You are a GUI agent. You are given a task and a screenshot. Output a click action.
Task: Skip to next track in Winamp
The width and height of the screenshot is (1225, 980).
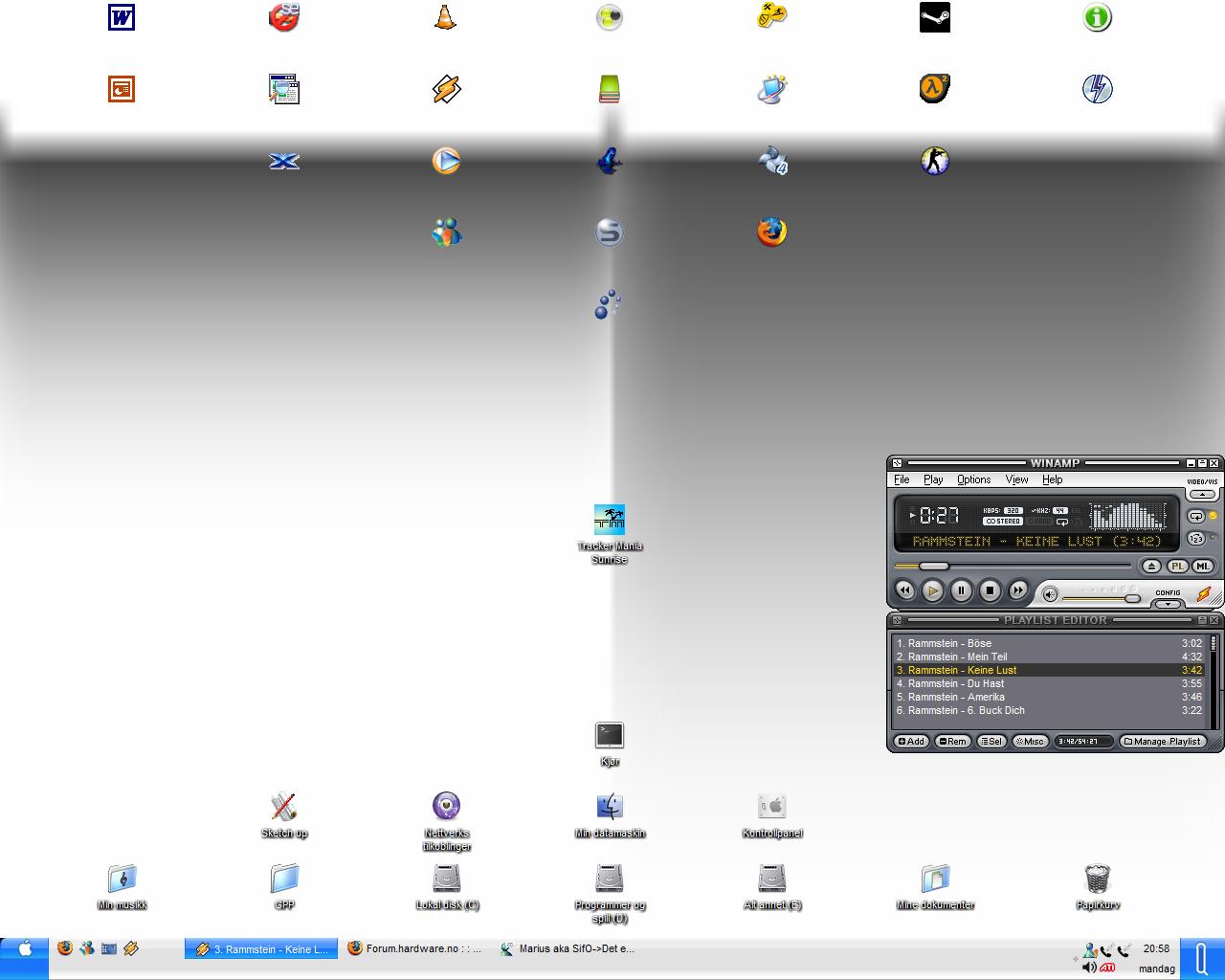(1018, 590)
